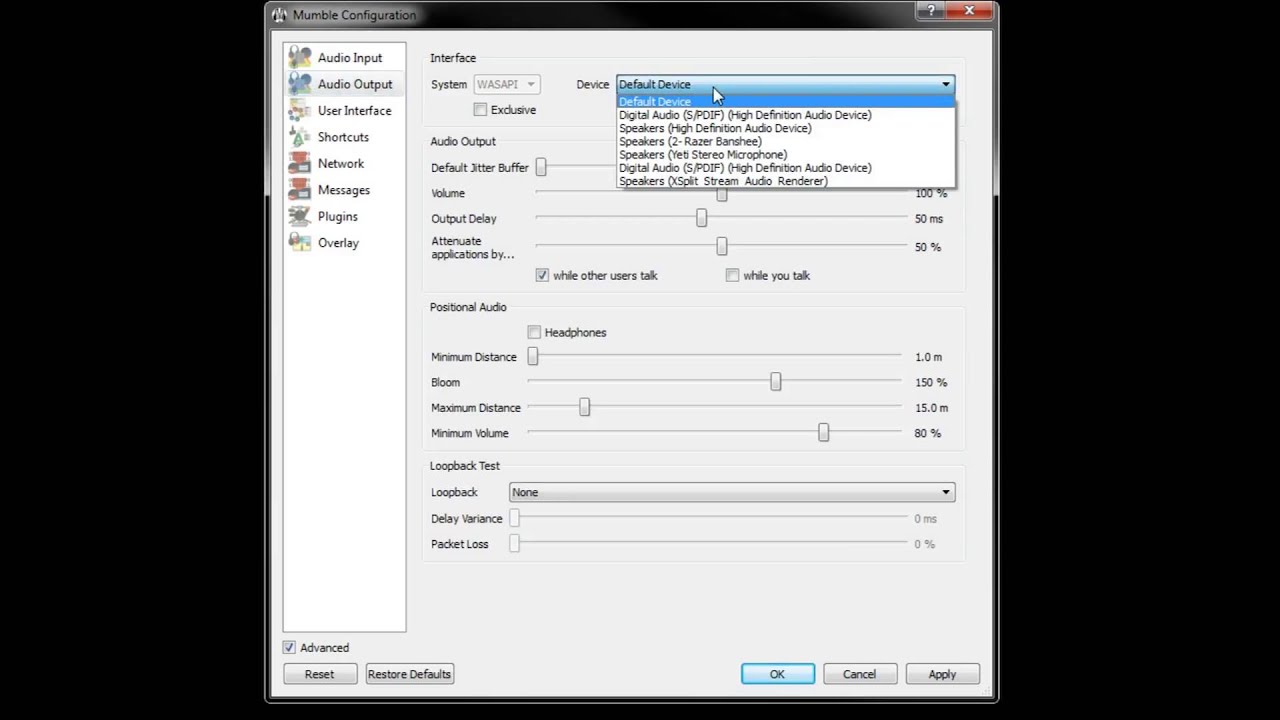Click the Reset button

tap(320, 674)
